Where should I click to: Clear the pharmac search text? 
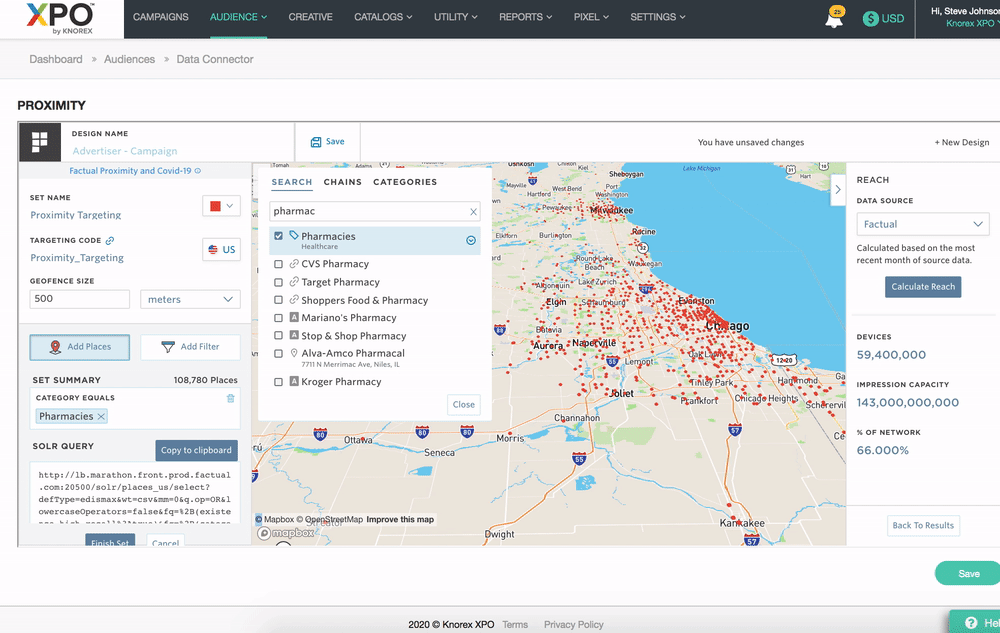point(473,212)
